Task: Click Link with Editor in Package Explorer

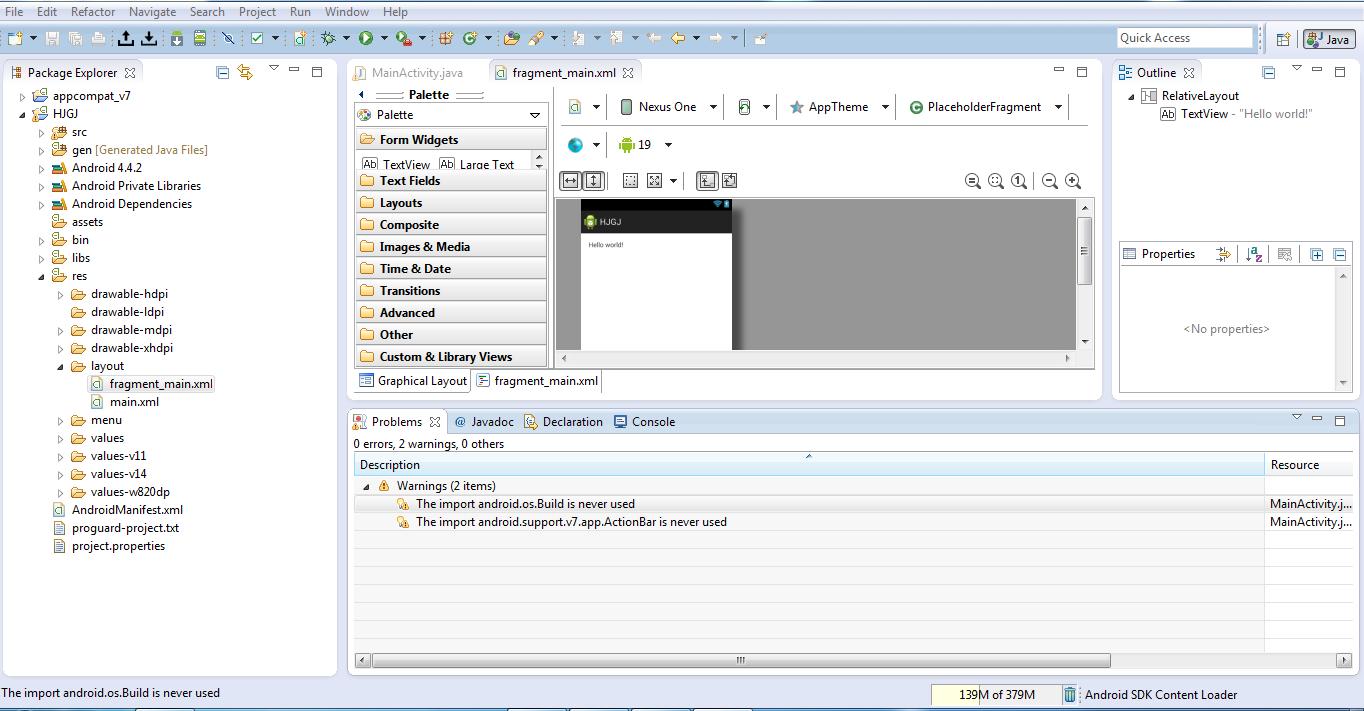Action: click(x=245, y=72)
